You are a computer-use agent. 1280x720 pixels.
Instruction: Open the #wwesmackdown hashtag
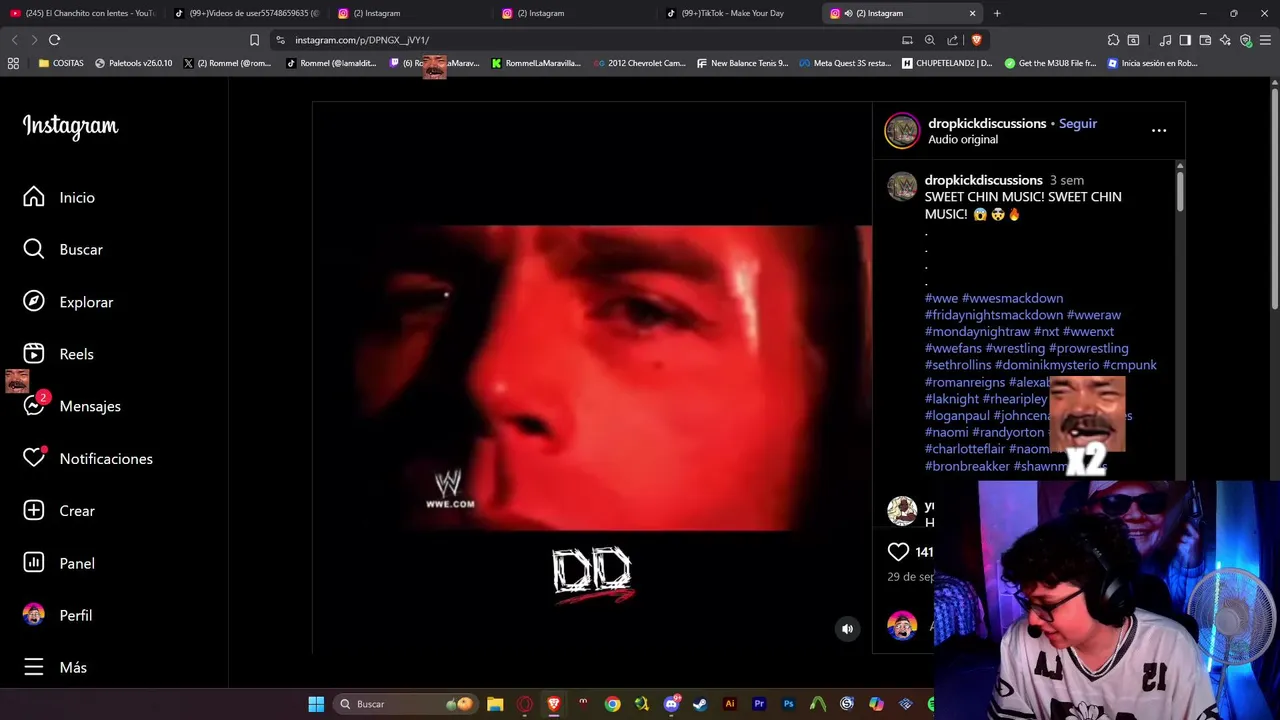click(x=1012, y=298)
